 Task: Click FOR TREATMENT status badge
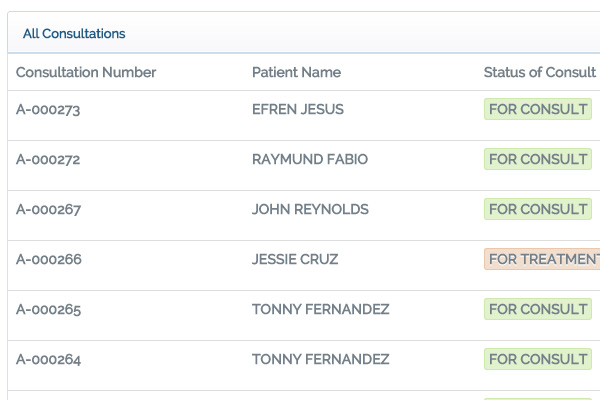tap(542, 259)
